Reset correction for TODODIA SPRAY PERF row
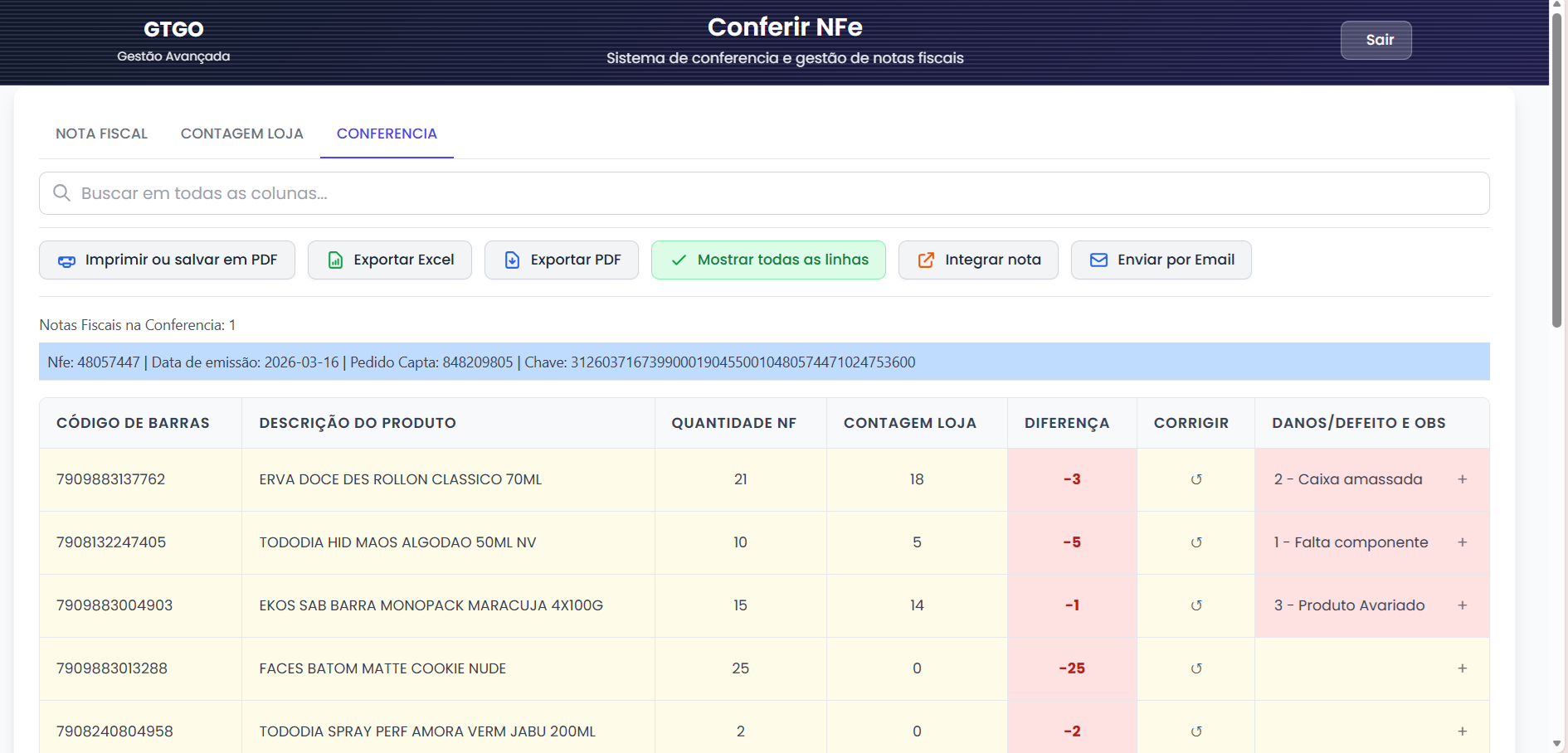 click(1196, 731)
